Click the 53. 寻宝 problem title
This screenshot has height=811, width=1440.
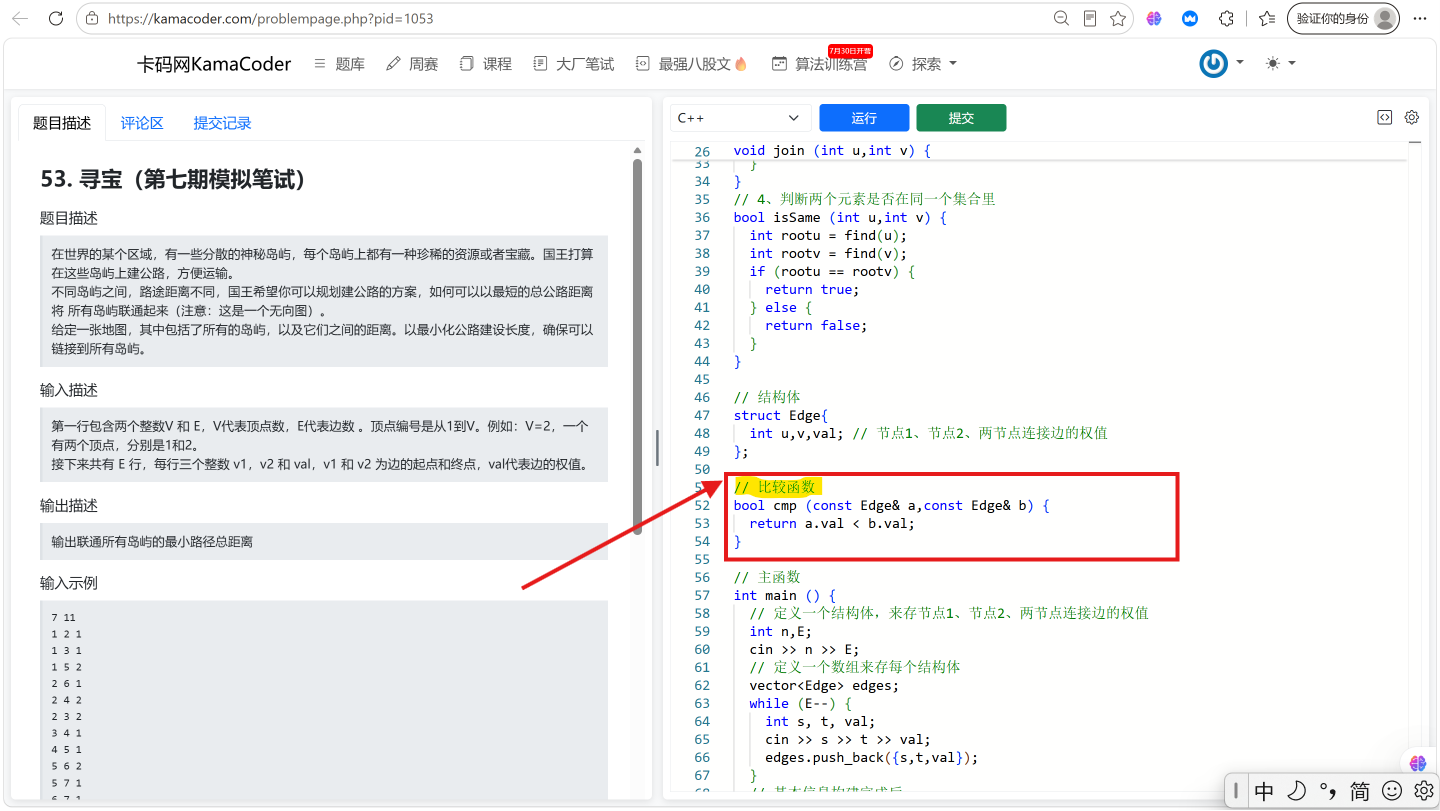click(172, 179)
